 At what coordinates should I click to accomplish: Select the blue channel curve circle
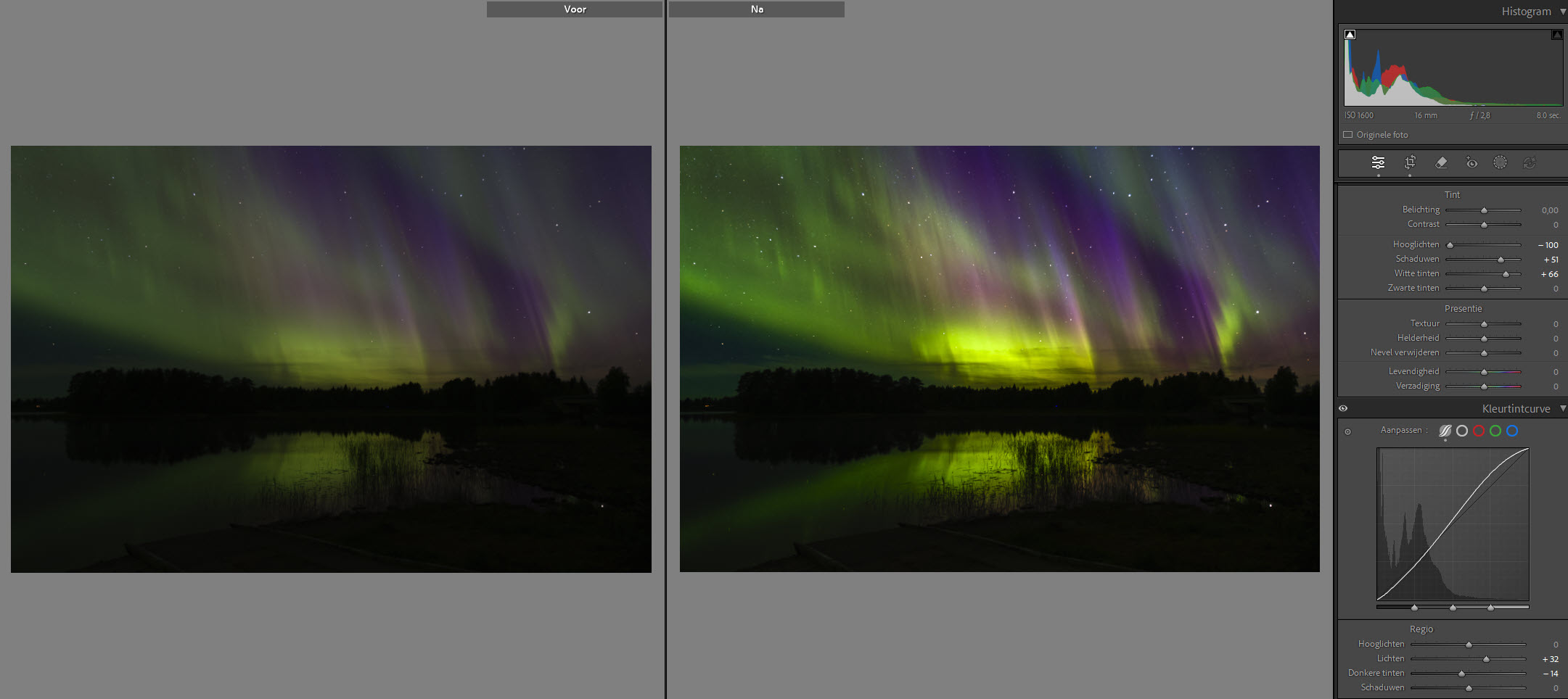tap(1512, 431)
